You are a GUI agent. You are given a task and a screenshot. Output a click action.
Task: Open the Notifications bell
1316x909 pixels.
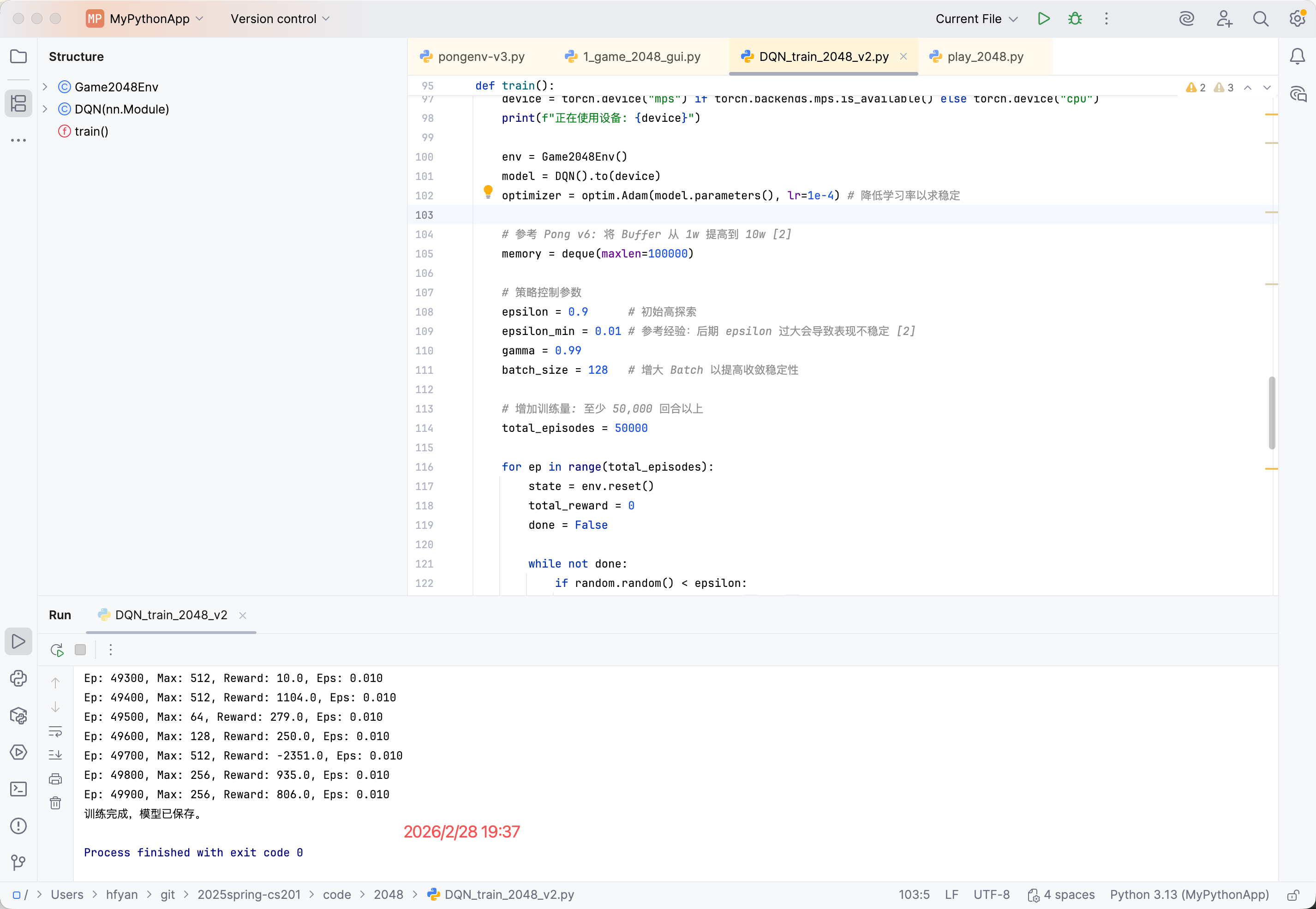pyautogui.click(x=1297, y=56)
